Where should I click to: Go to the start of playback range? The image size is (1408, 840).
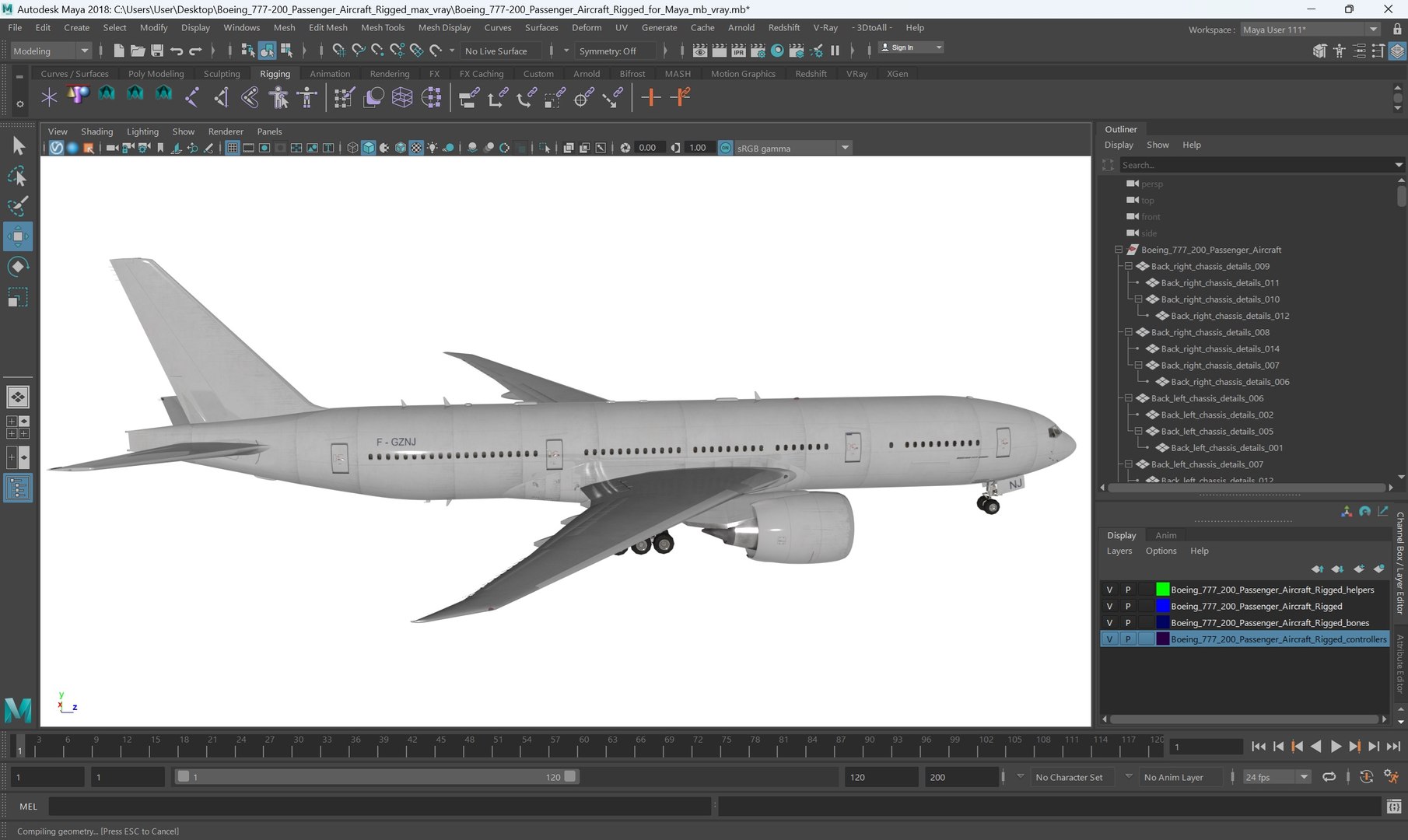click(x=1259, y=746)
